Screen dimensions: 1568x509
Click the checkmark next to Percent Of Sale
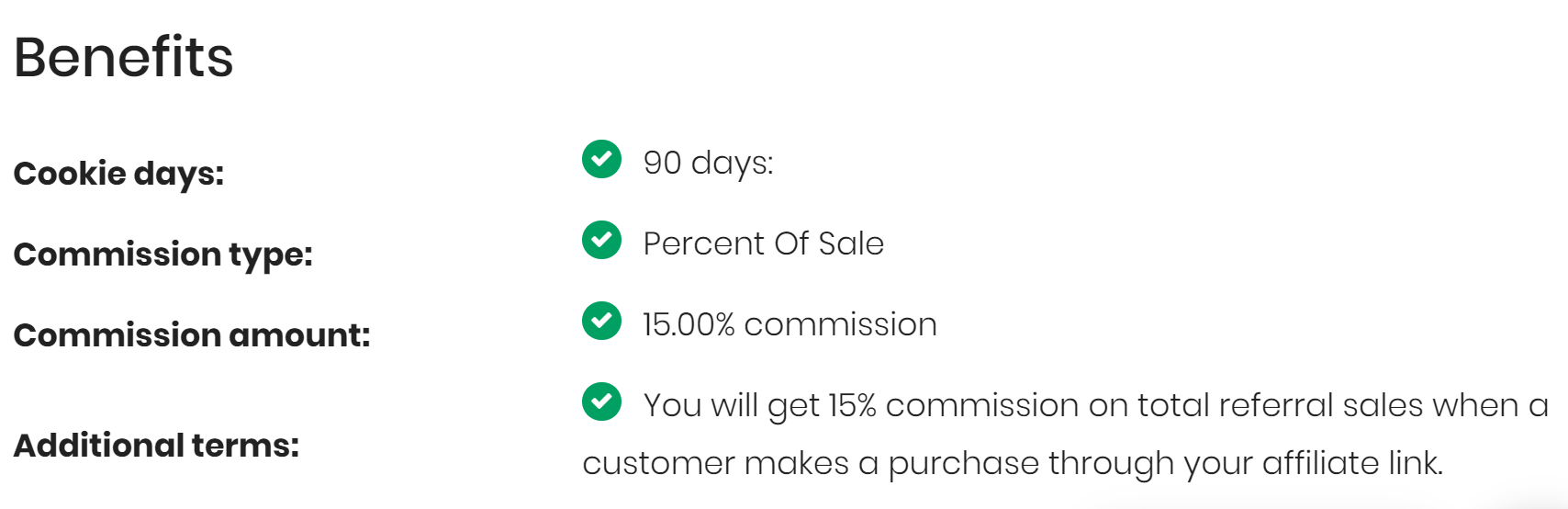(x=601, y=240)
